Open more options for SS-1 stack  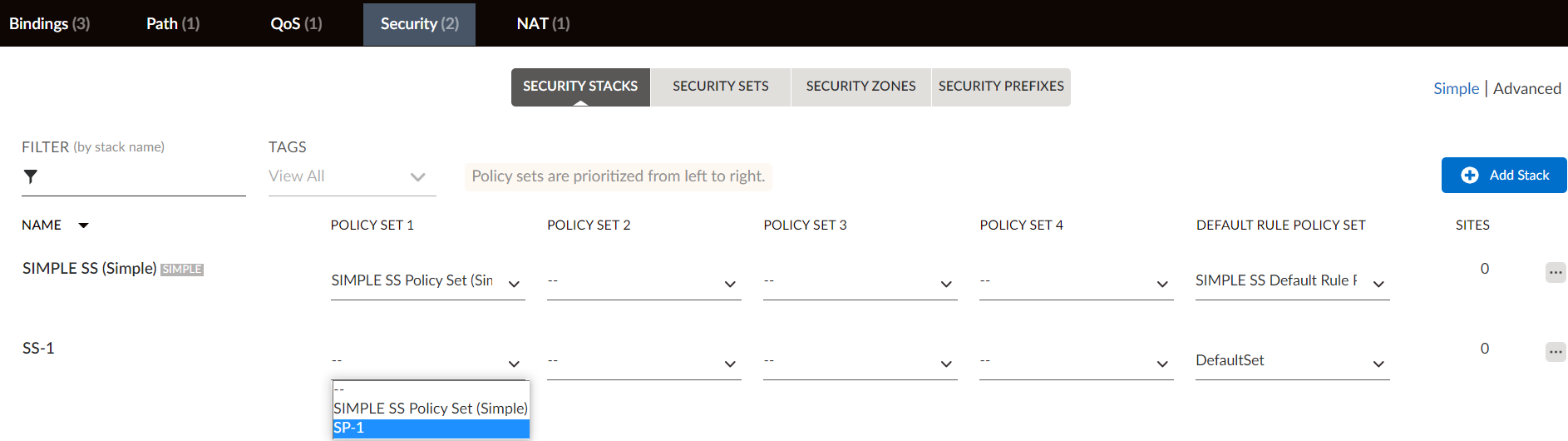click(1555, 352)
